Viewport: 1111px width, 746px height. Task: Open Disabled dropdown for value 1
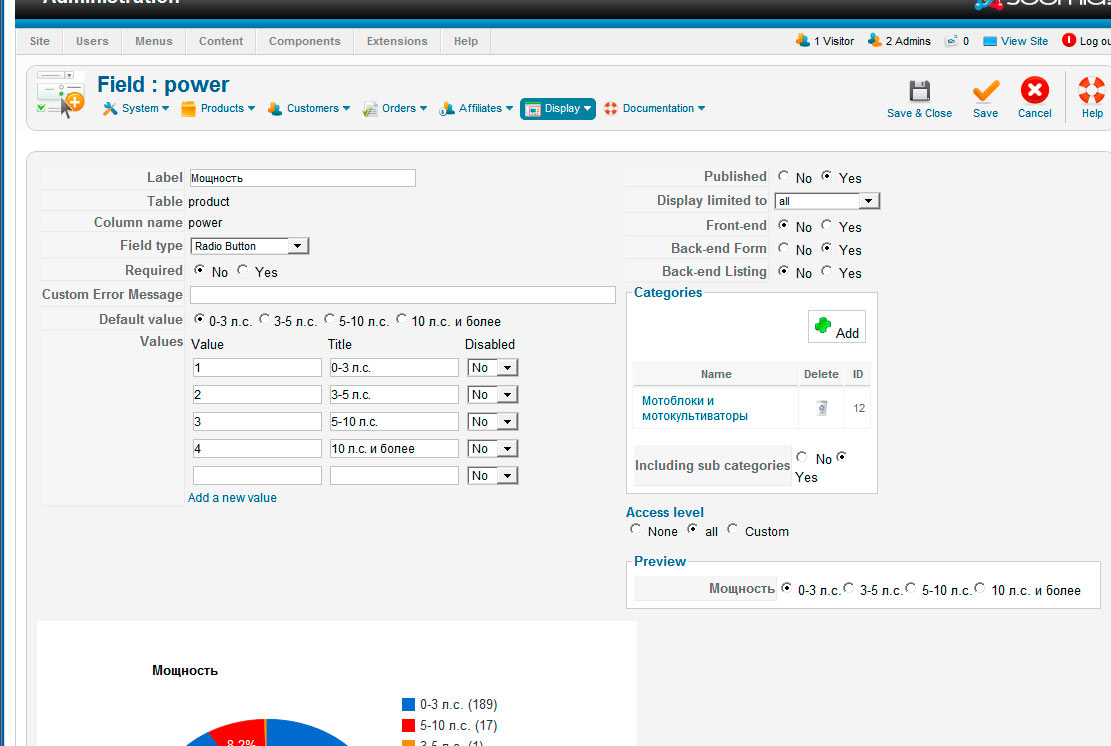coord(492,368)
